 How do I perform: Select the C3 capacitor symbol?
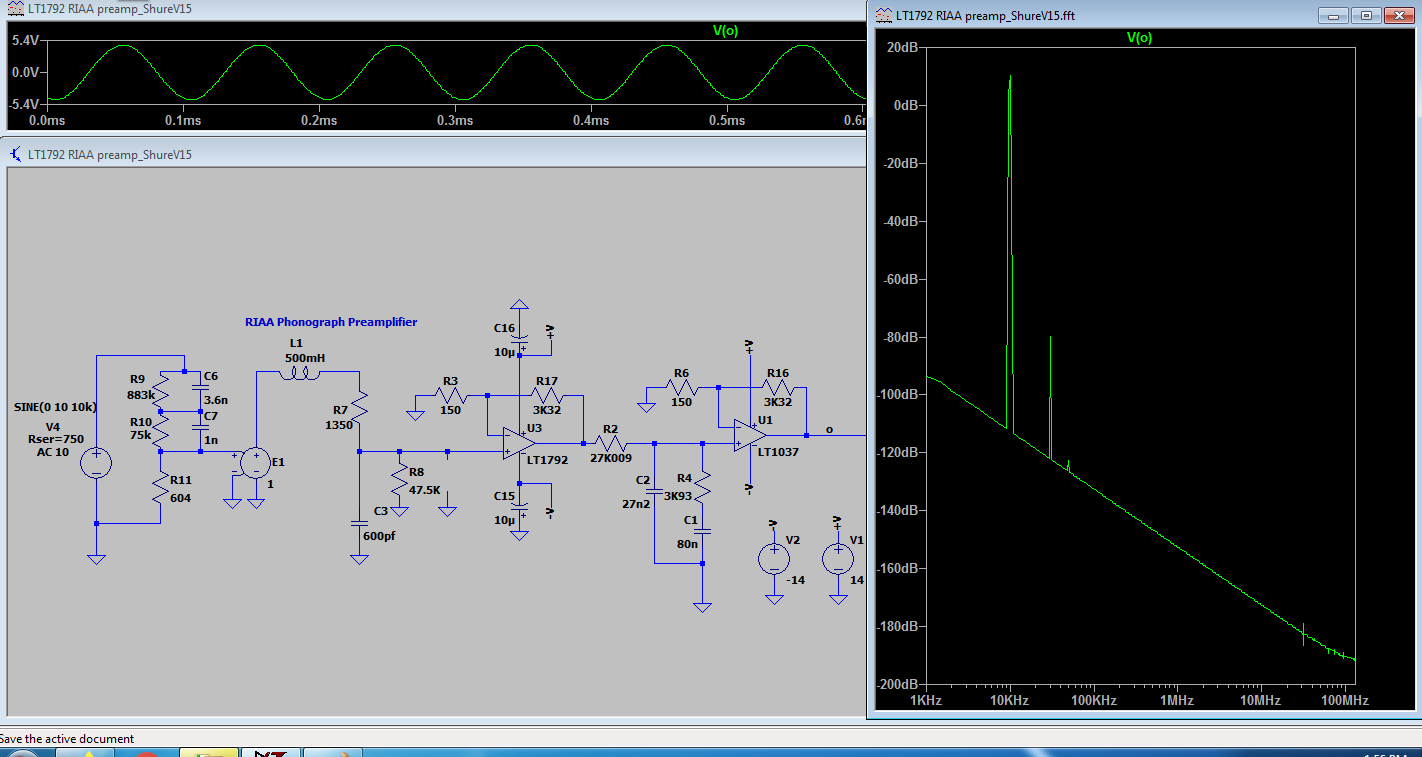click(359, 523)
